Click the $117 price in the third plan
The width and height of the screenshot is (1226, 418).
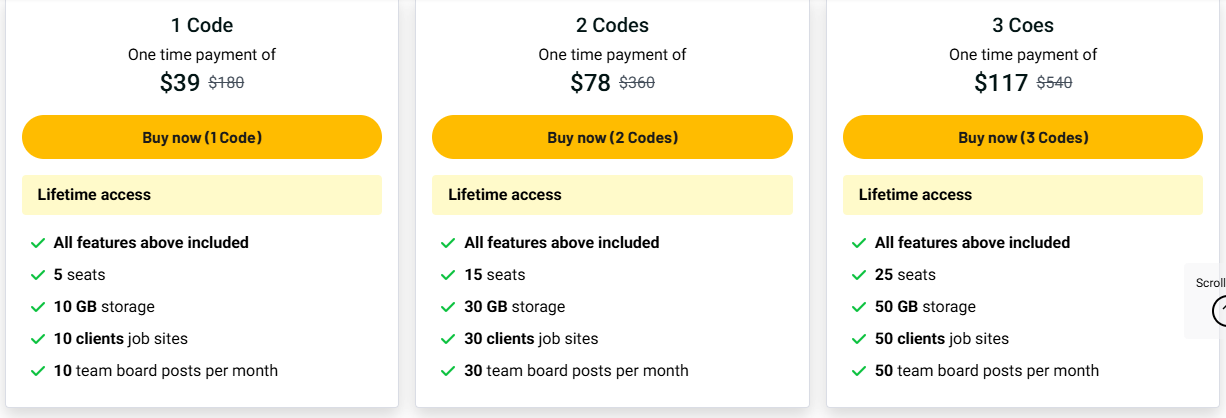[x=1001, y=83]
